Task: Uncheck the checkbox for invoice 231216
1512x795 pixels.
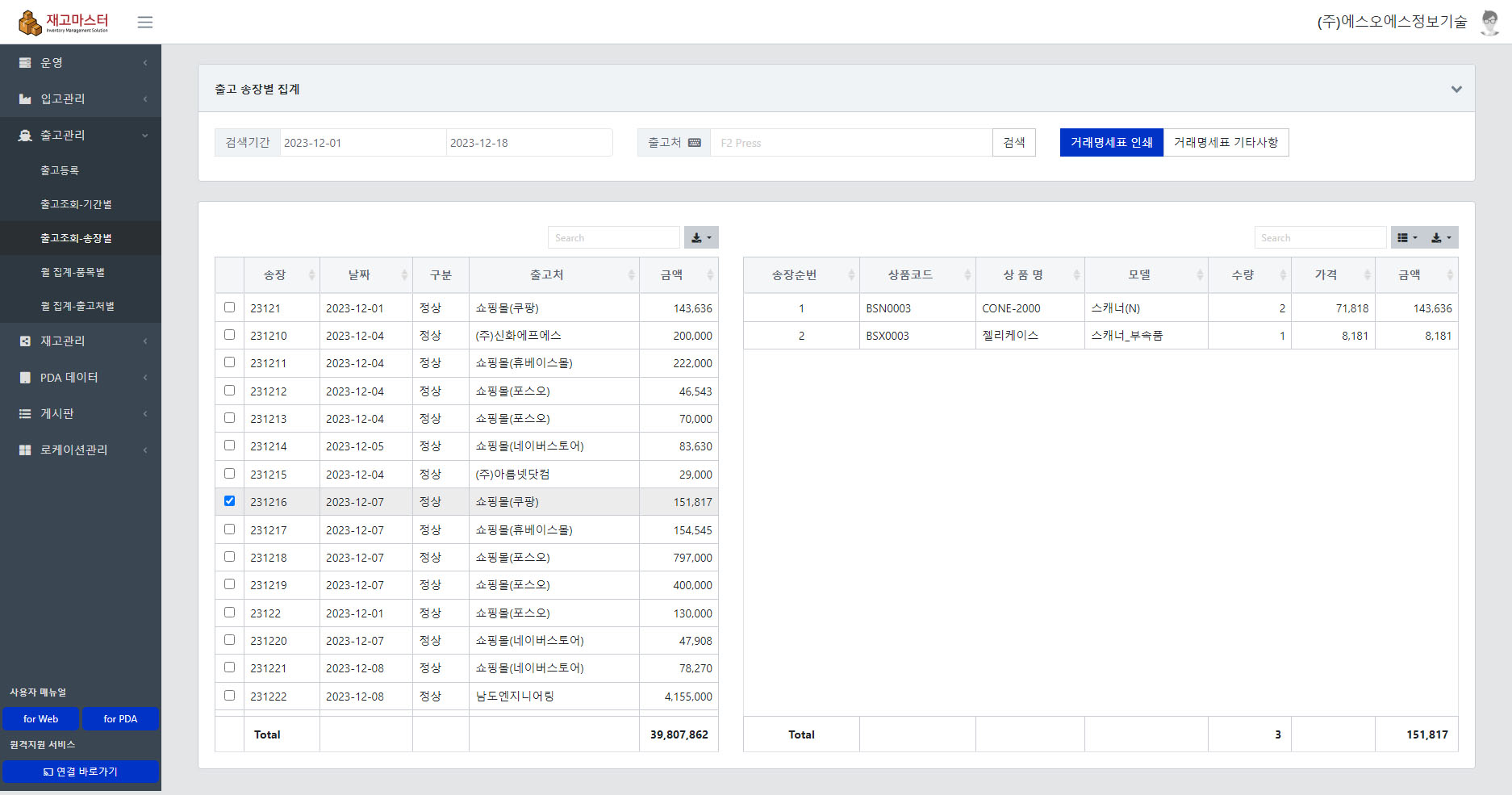Action: point(229,501)
